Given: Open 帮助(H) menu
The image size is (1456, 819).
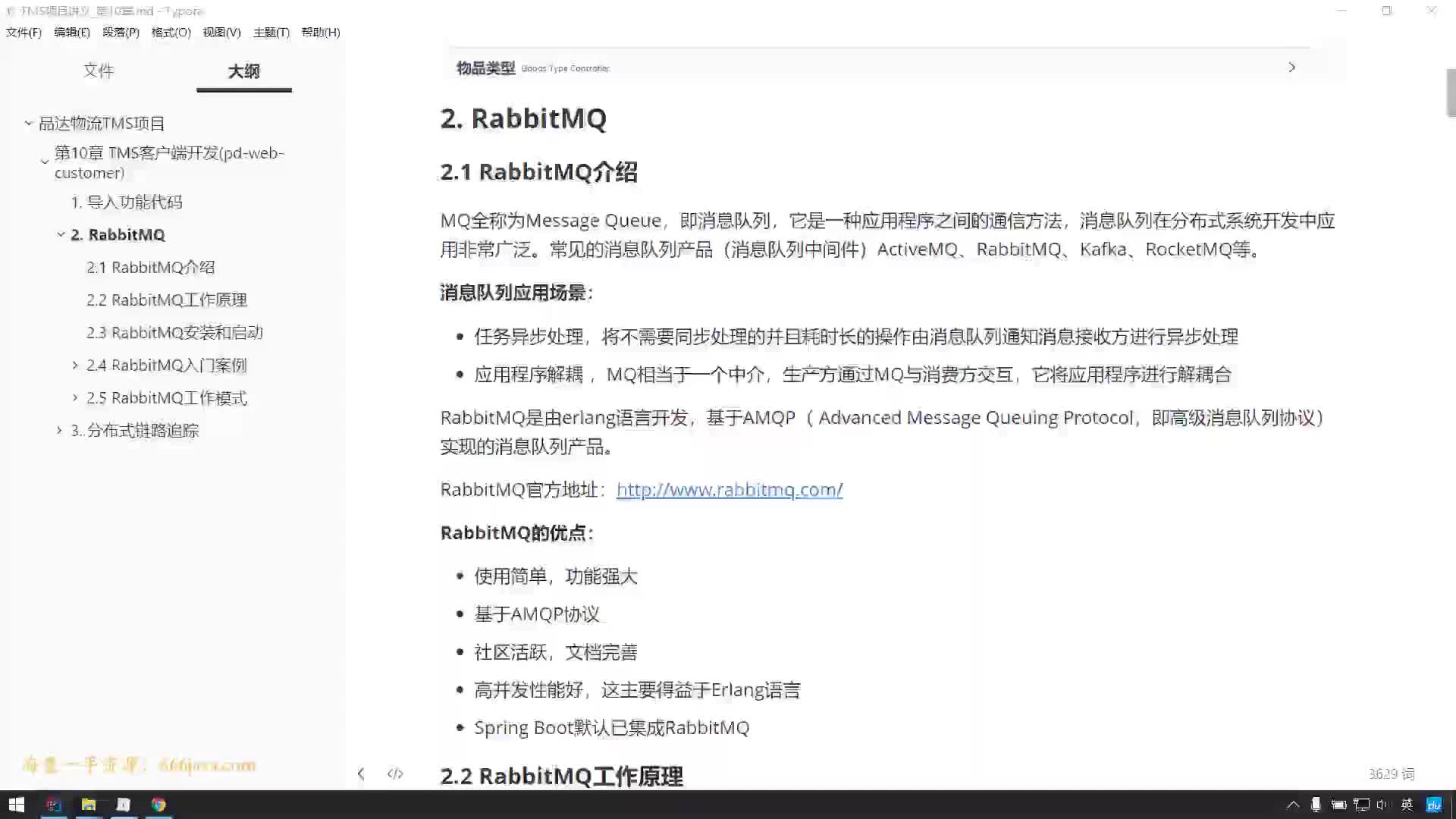Looking at the screenshot, I should 321,33.
